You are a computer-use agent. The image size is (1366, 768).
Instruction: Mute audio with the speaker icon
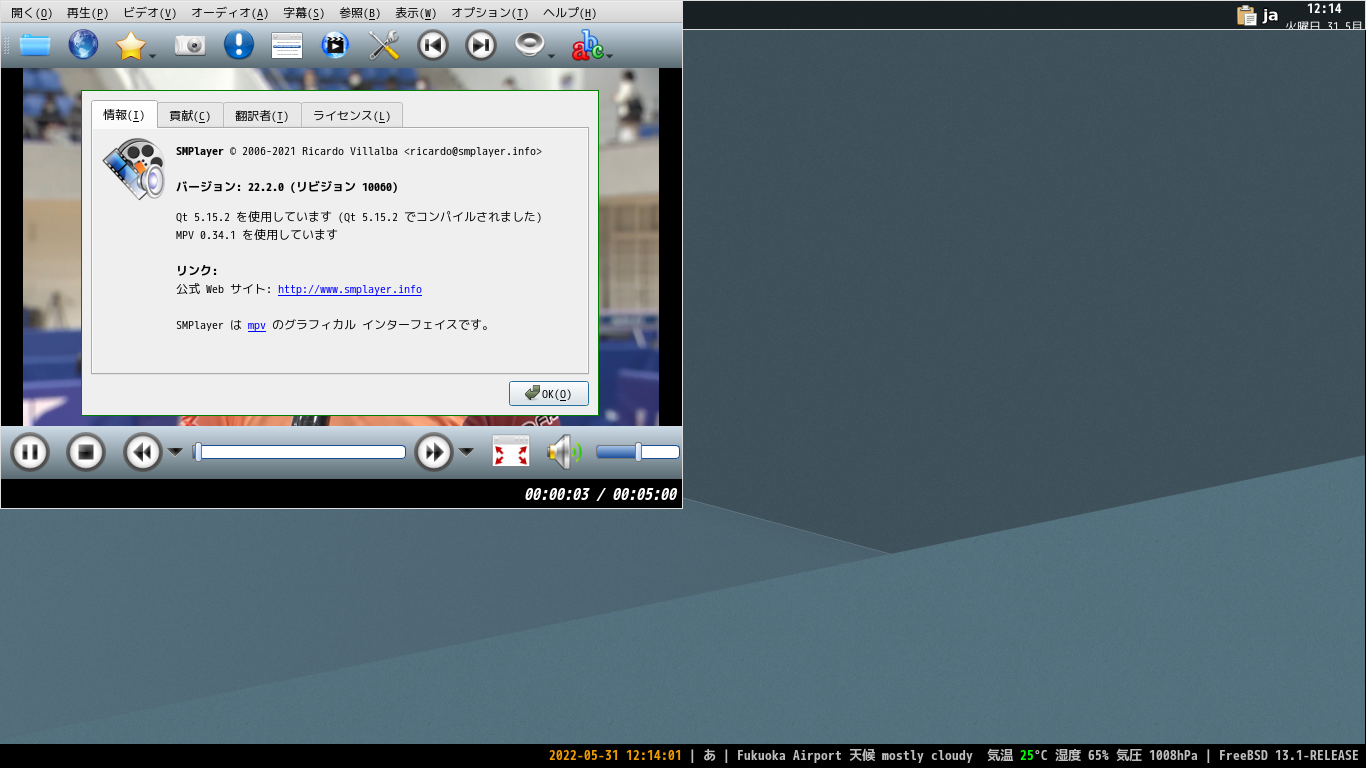click(x=564, y=453)
